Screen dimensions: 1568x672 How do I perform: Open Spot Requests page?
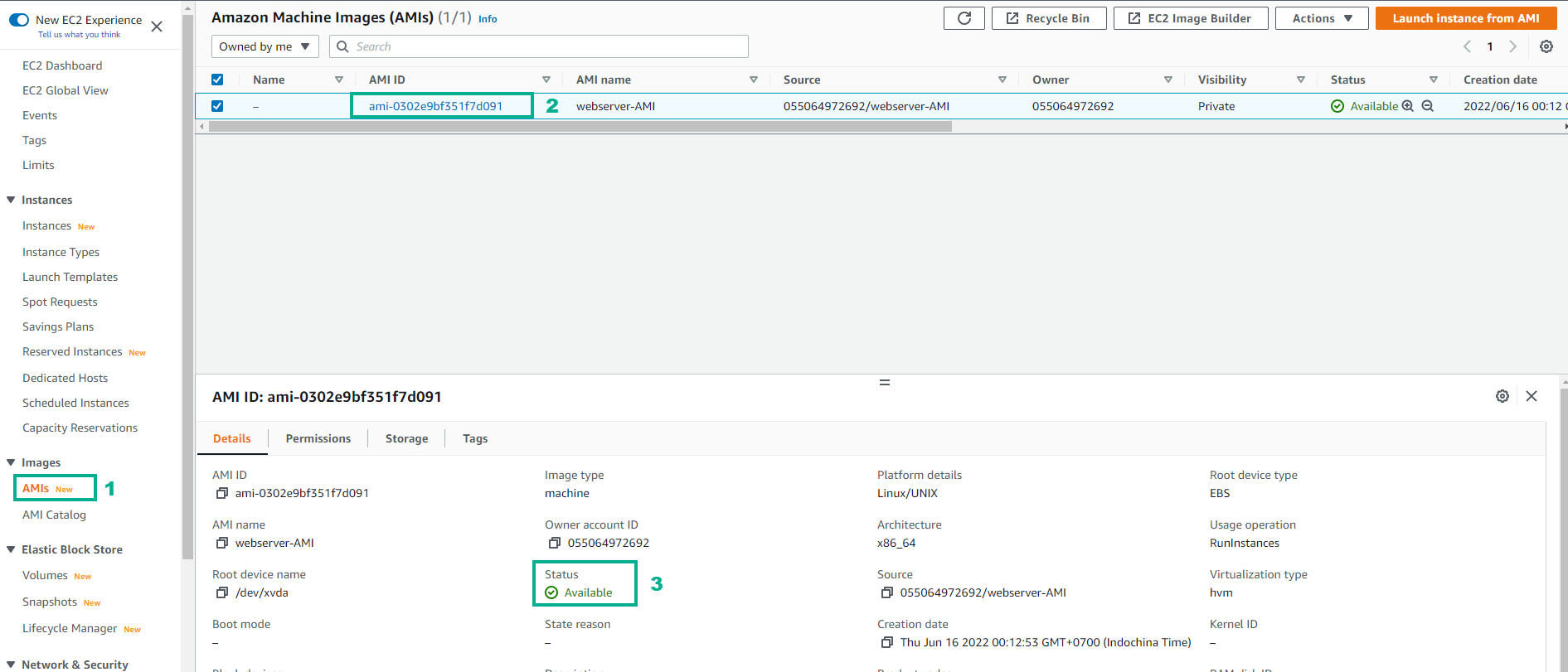click(x=60, y=302)
